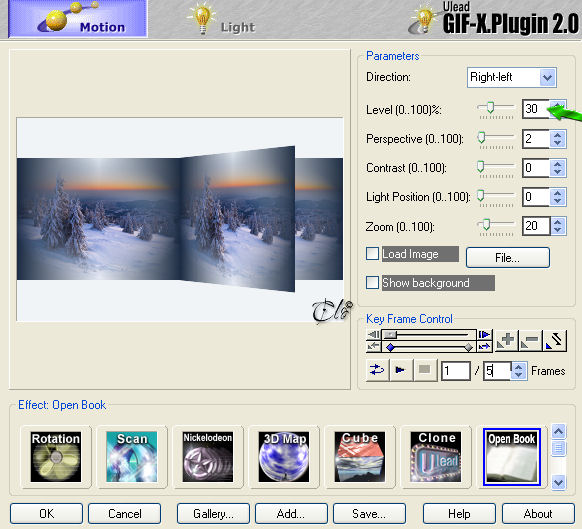Viewport: 582px width, 529px height.
Task: Click the Level percentage slider
Action: 496,109
